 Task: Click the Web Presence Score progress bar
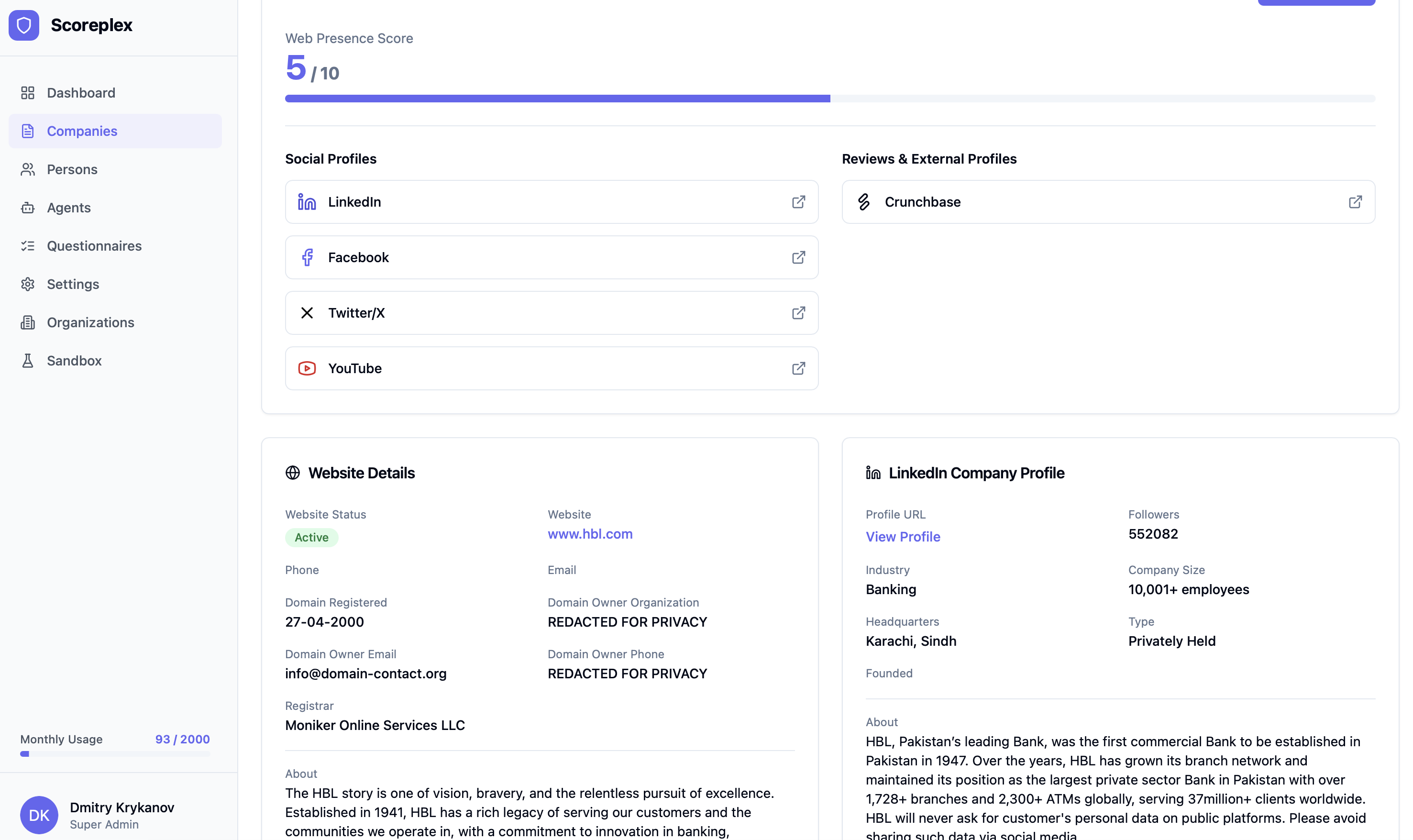(829, 99)
